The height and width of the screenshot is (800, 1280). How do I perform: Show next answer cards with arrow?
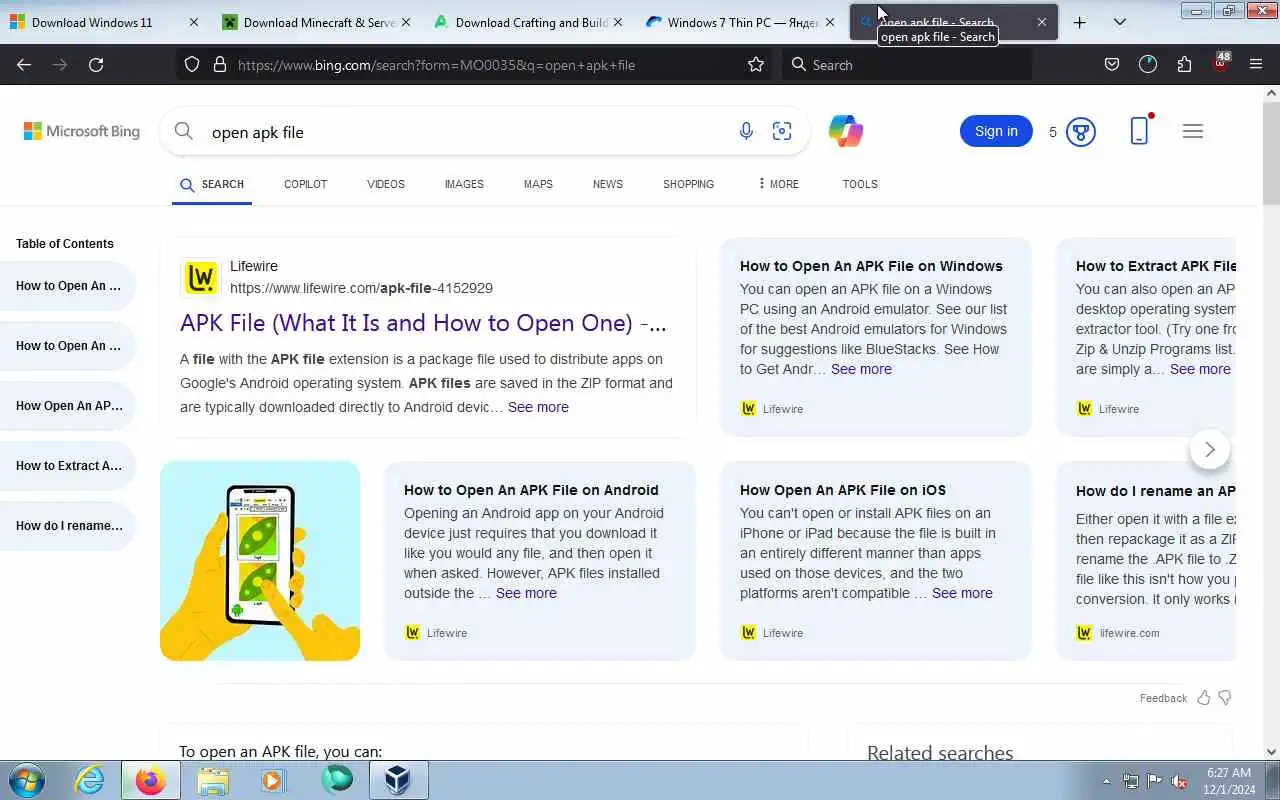coord(1210,449)
